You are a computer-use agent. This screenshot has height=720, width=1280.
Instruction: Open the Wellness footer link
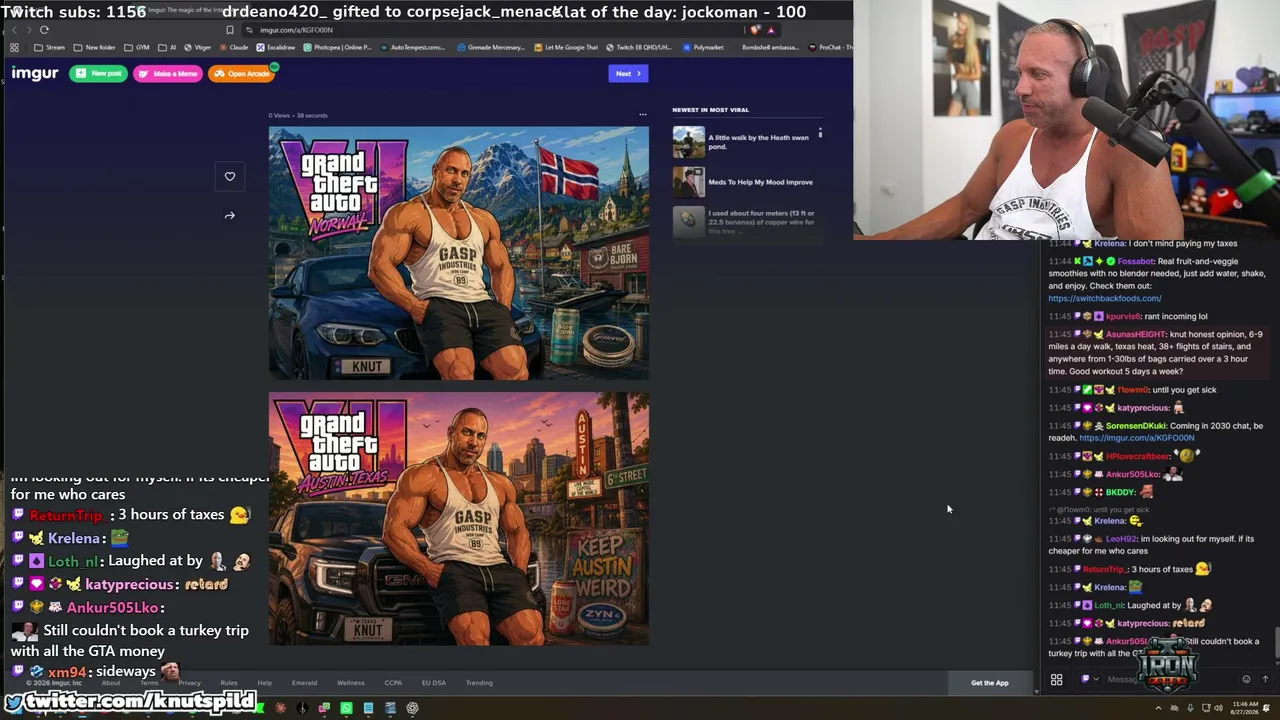pyautogui.click(x=350, y=683)
